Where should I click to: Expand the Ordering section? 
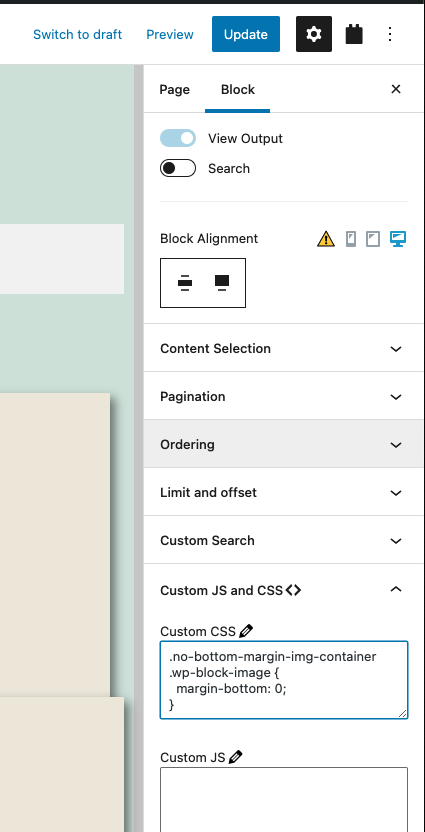[x=284, y=444]
